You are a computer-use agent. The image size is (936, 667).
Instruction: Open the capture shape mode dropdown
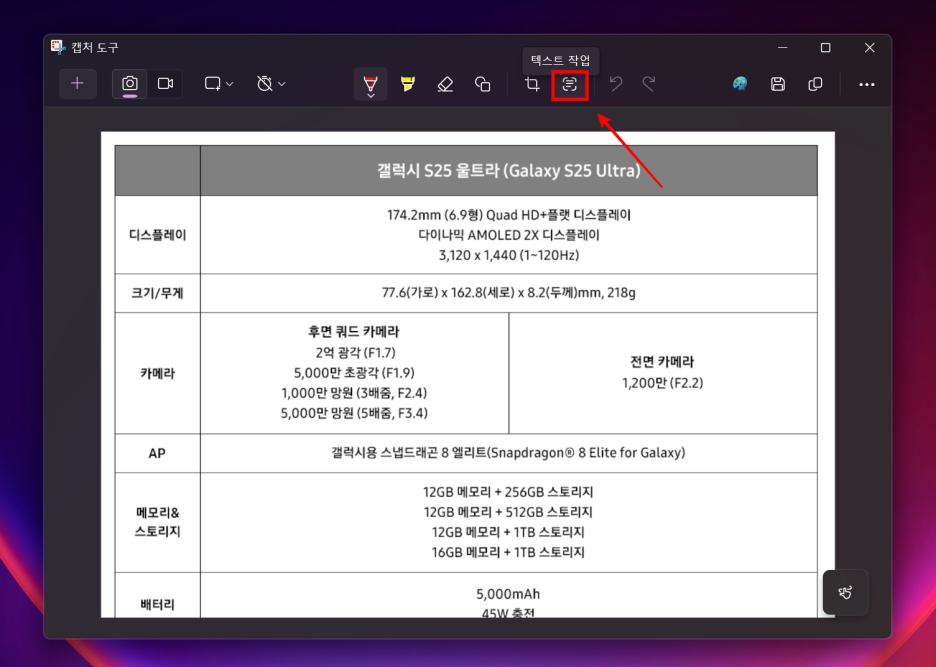[x=218, y=84]
